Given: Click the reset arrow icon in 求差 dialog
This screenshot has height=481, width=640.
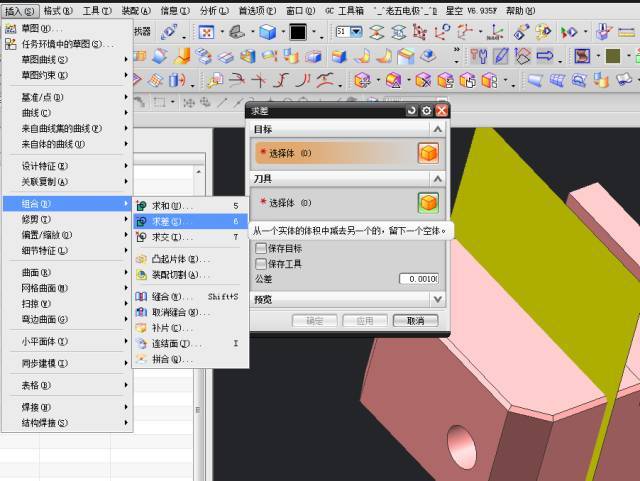Looking at the screenshot, I should click(x=411, y=111).
